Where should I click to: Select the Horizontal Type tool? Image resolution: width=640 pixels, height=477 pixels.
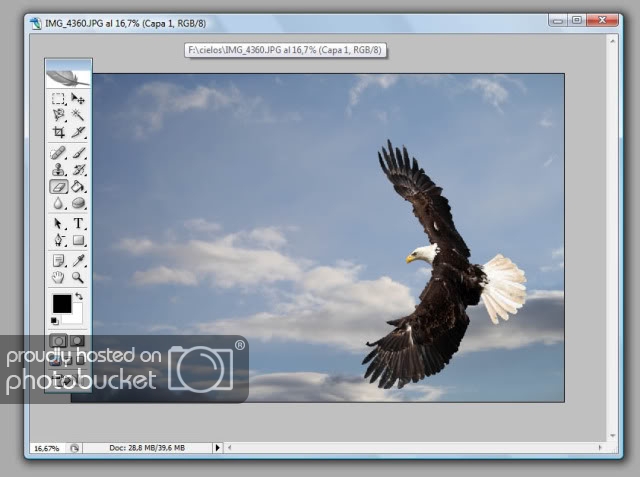click(x=78, y=224)
